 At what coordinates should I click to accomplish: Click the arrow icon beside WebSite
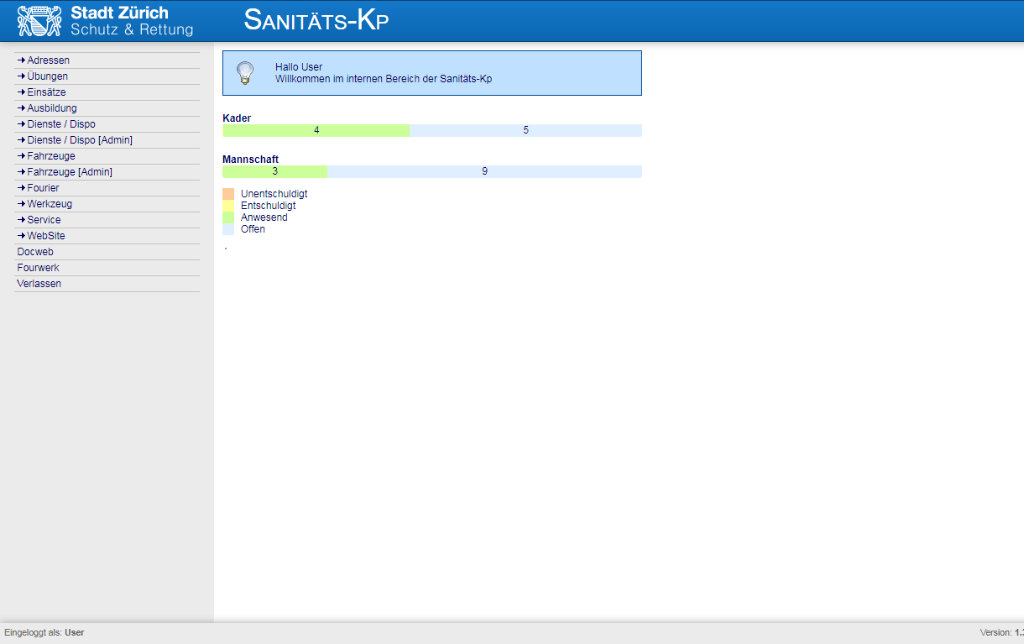21,236
